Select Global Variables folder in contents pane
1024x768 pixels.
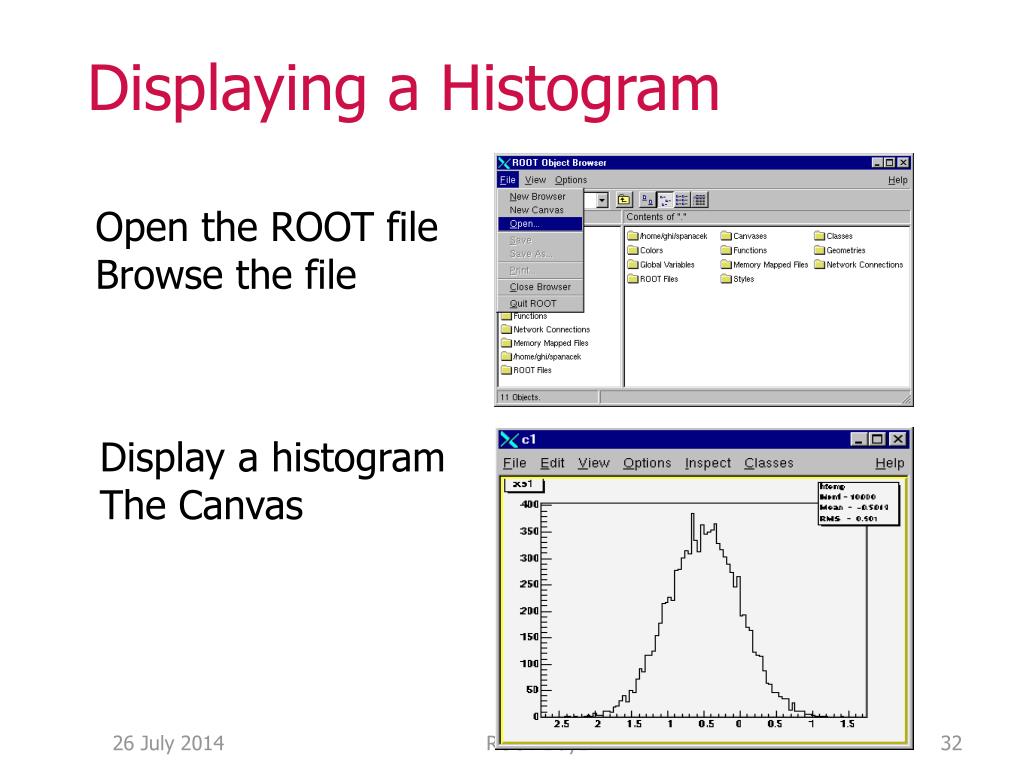point(661,264)
